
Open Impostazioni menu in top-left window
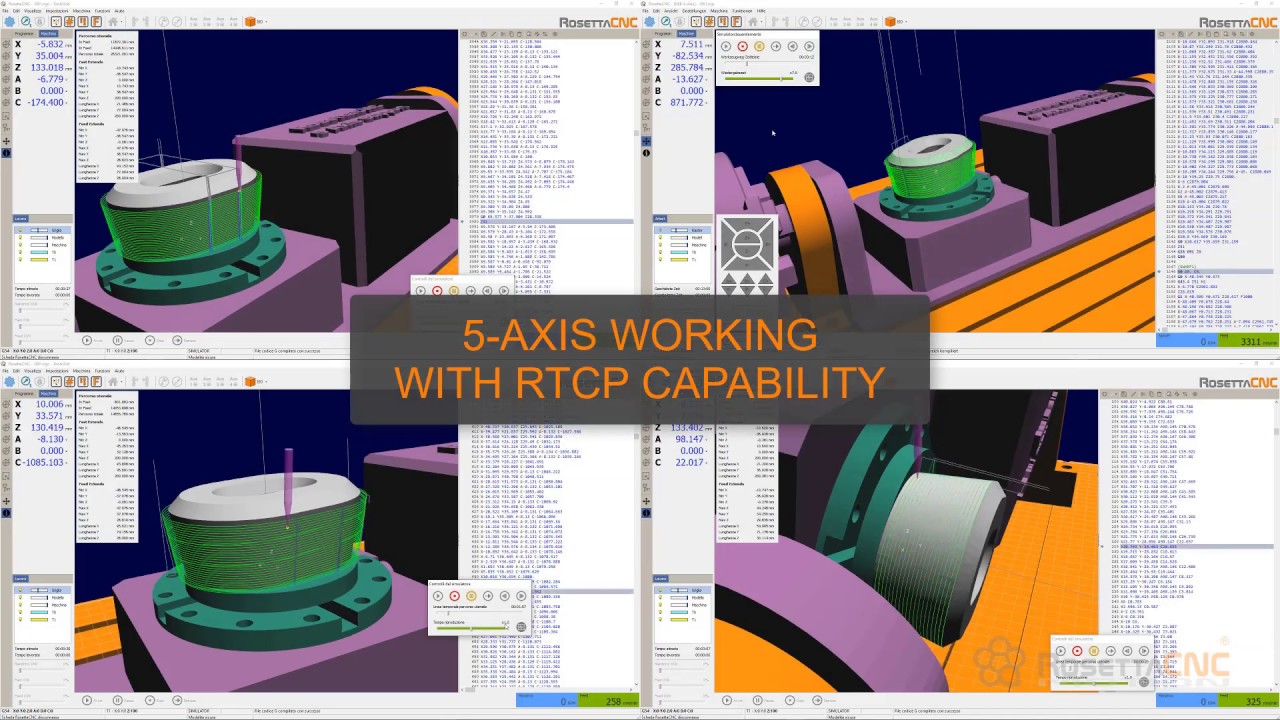(57, 11)
